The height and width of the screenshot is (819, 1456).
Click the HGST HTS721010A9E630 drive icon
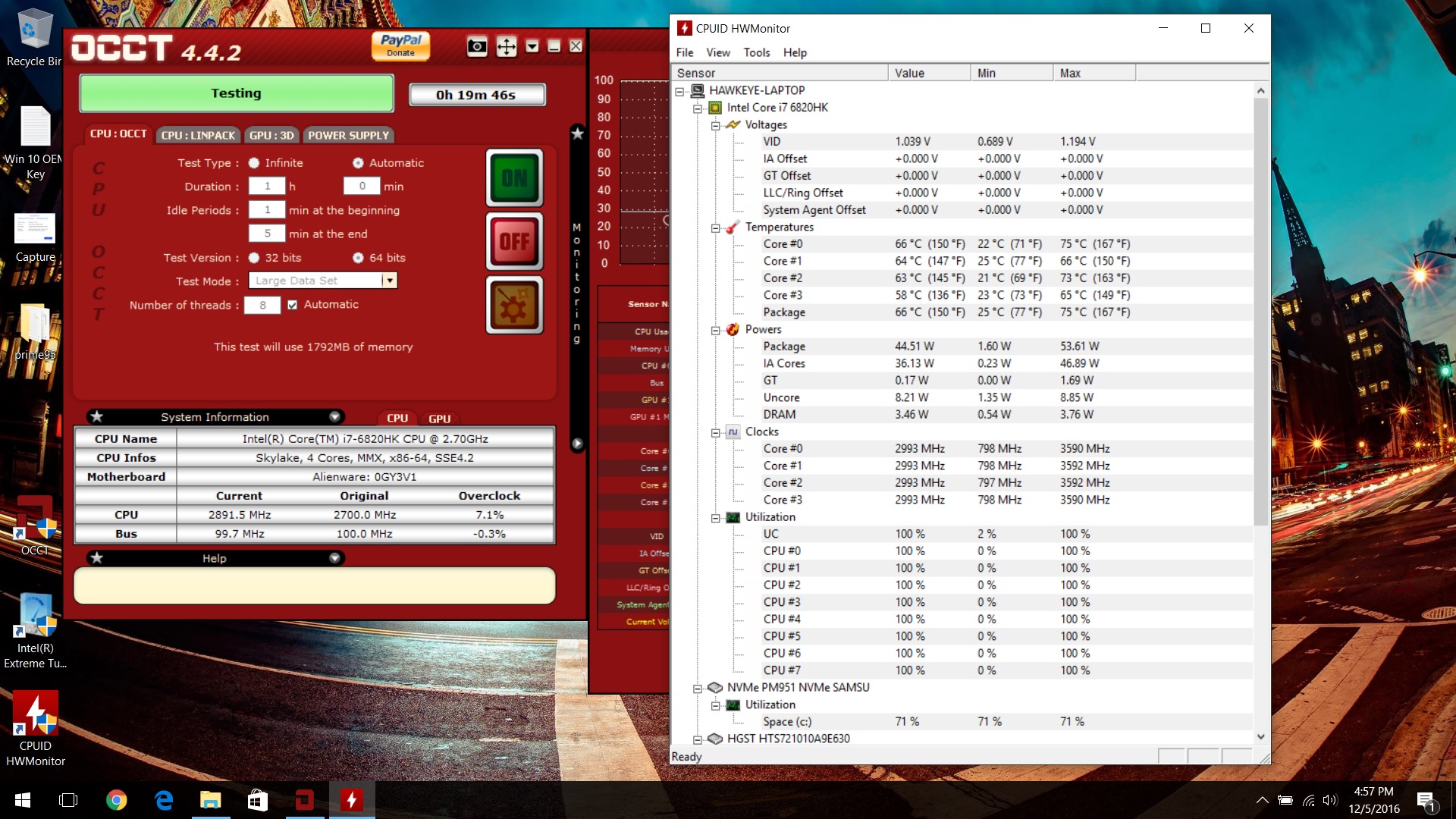[x=714, y=739]
